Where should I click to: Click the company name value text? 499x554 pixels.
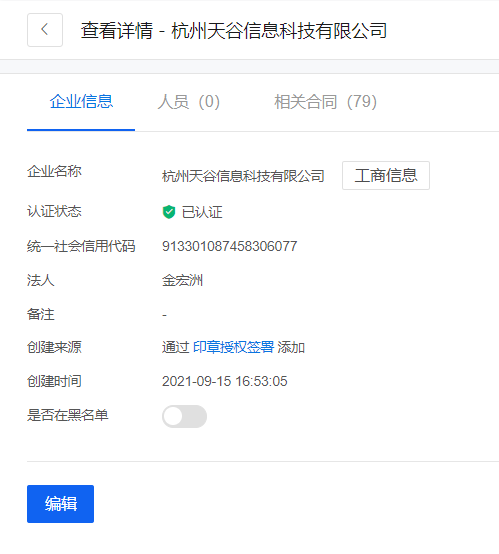[x=243, y=176]
